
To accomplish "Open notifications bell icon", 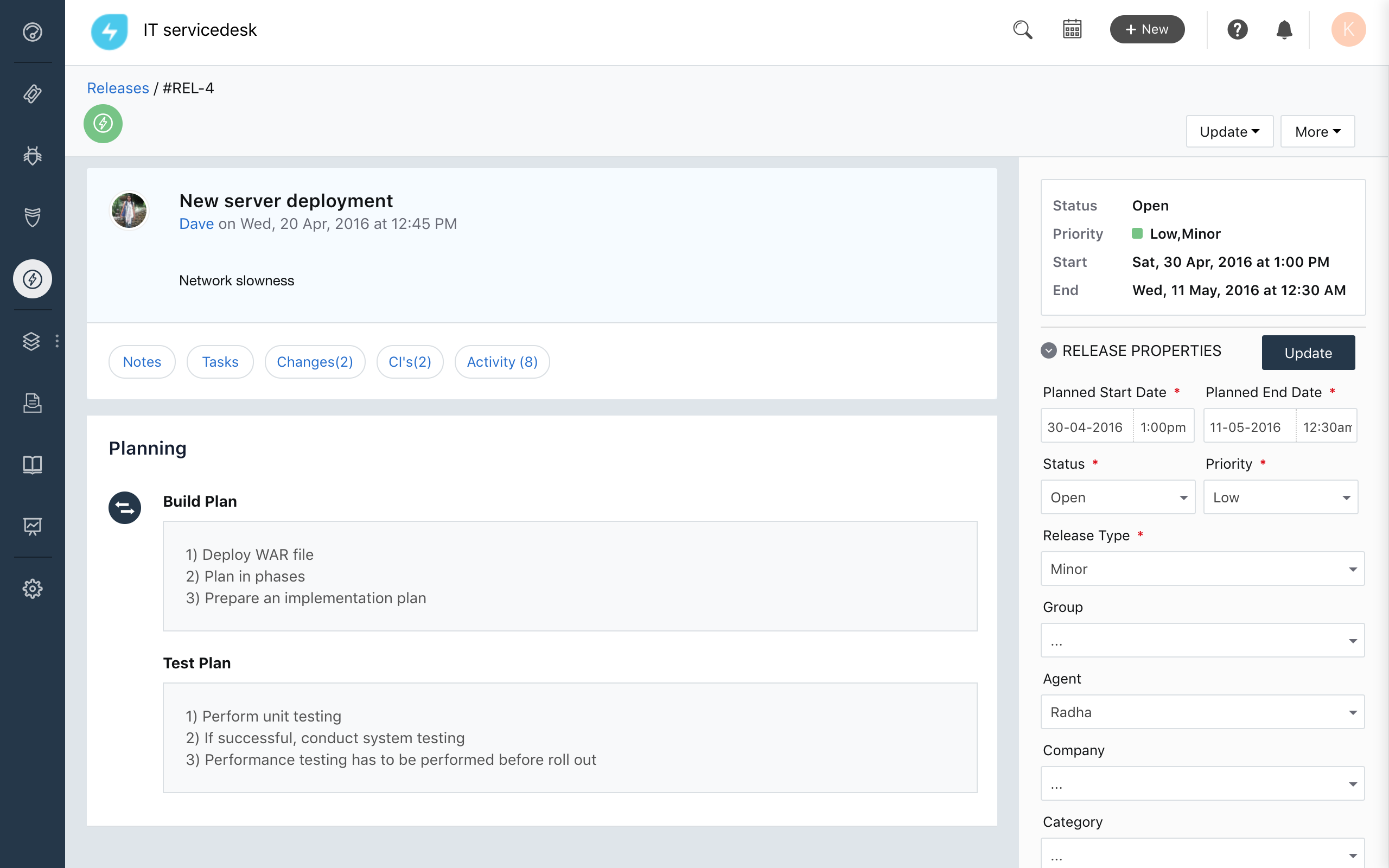I will tap(1284, 29).
